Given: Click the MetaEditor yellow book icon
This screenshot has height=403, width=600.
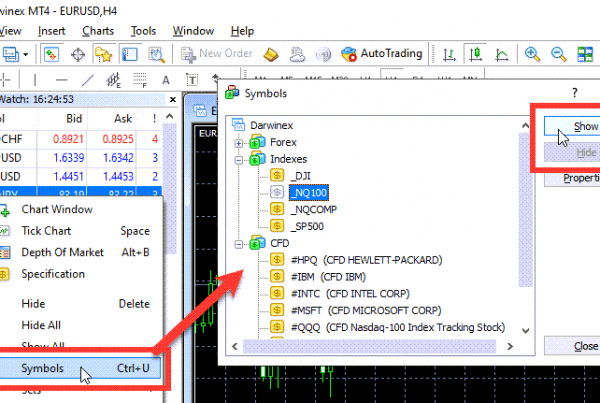Looking at the screenshot, I should [x=271, y=54].
